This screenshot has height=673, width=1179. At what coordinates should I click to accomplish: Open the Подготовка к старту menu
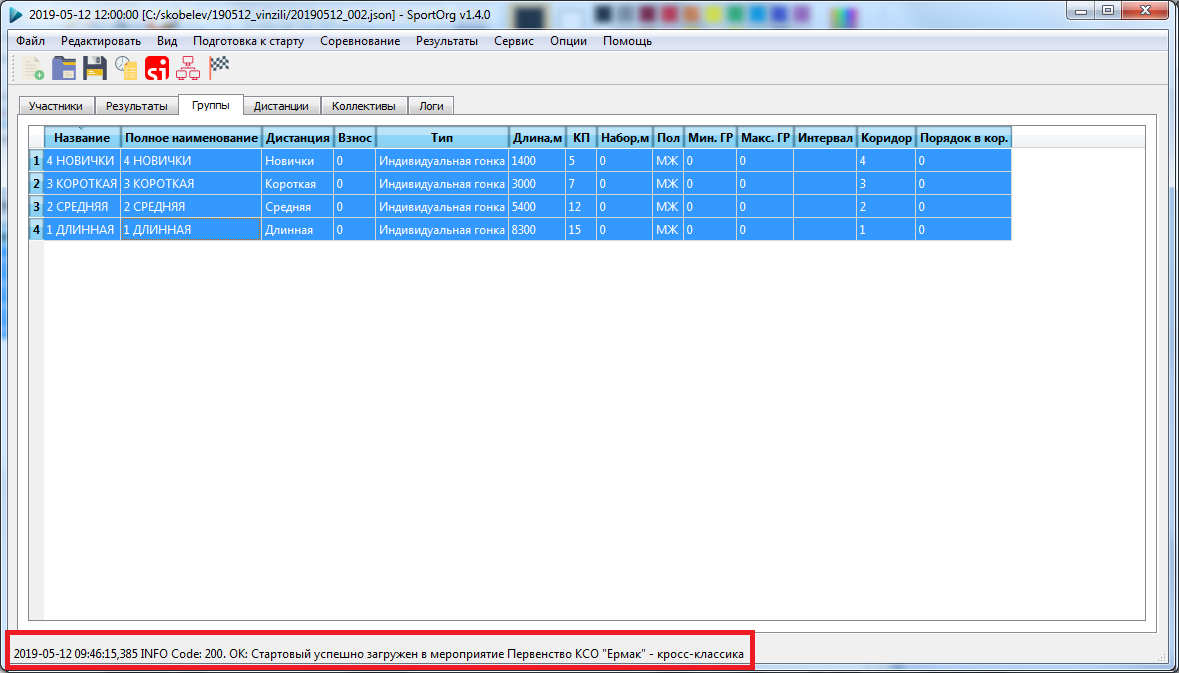point(248,41)
